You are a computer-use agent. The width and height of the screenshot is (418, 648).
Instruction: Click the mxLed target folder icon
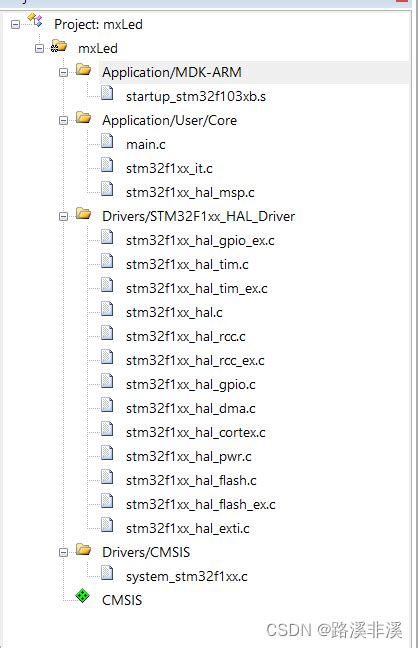(x=59, y=46)
